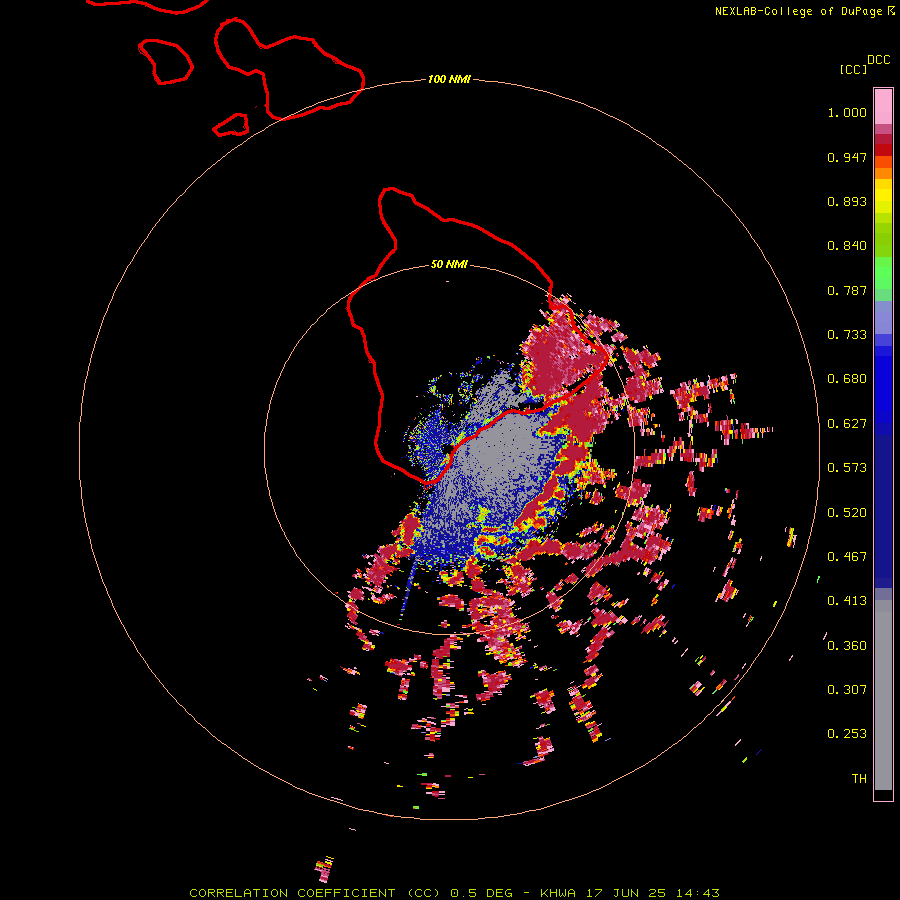900x900 pixels.
Task: Pick the orange color bar swatch
Action: click(x=883, y=173)
